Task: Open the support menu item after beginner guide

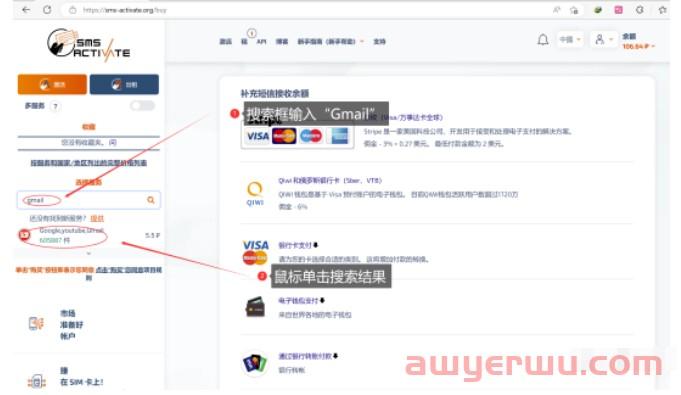Action: coord(380,41)
